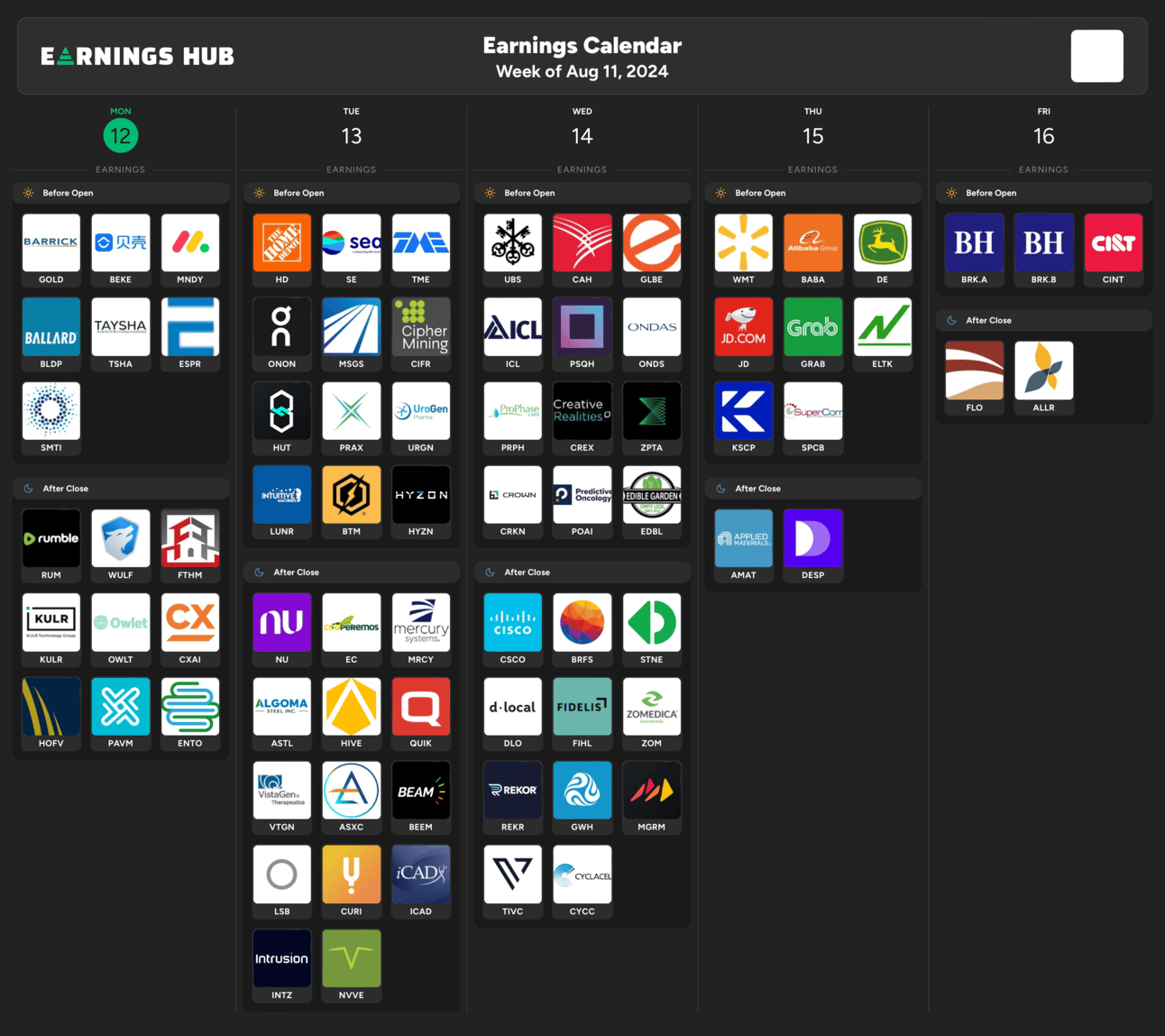The height and width of the screenshot is (1036, 1165).
Task: Click the monday.com MNDY tile
Action: tap(190, 250)
